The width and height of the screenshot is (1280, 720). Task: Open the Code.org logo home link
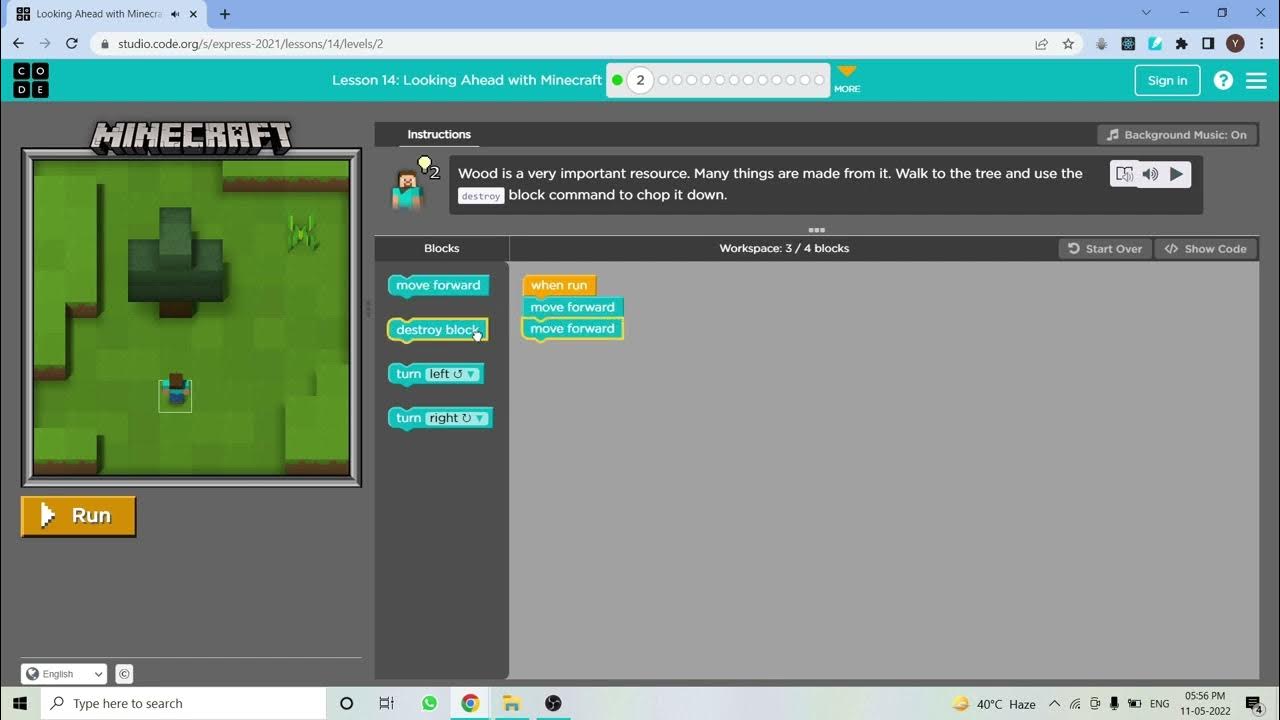pyautogui.click(x=31, y=80)
